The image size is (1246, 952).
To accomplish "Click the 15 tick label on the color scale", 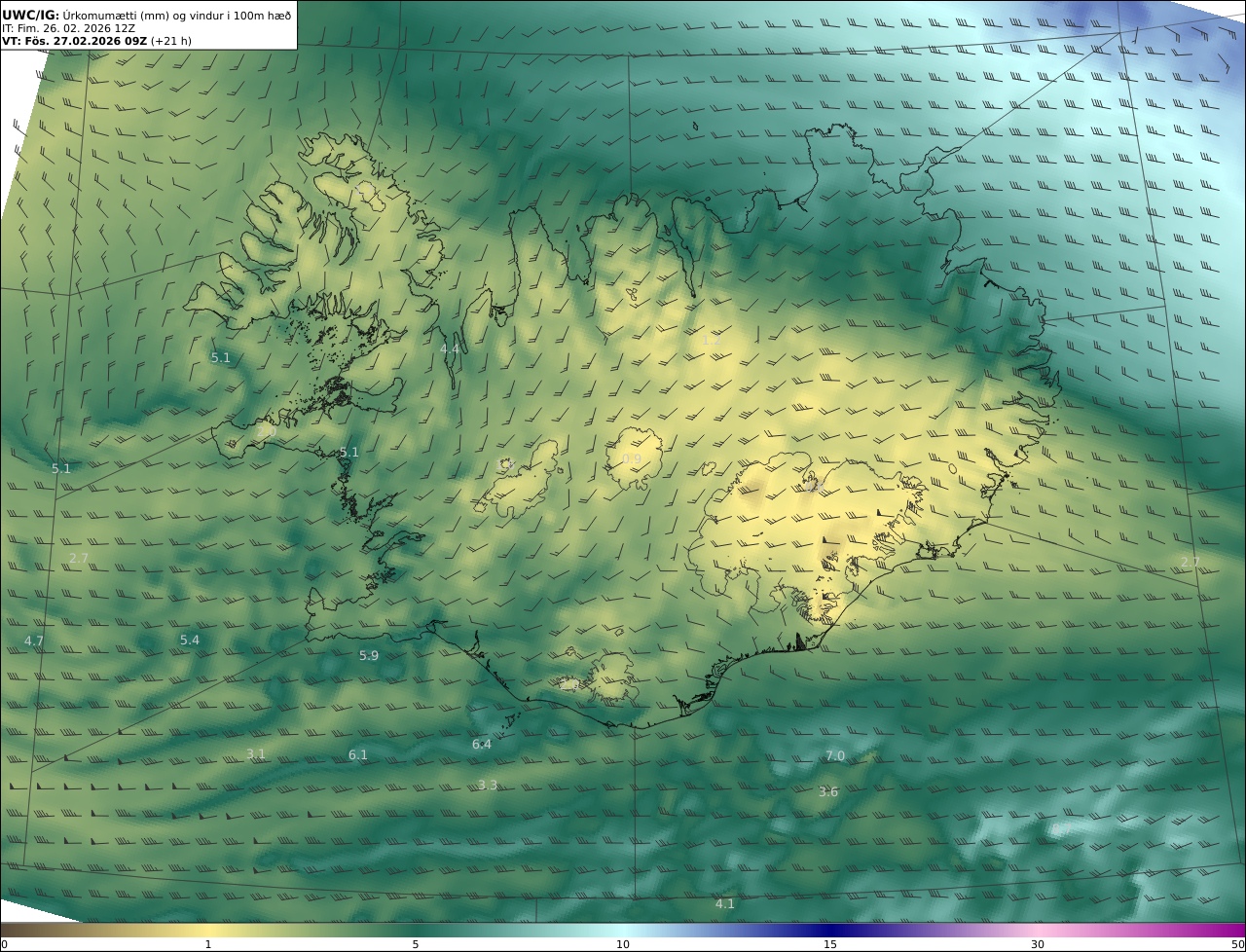I will (x=830, y=944).
